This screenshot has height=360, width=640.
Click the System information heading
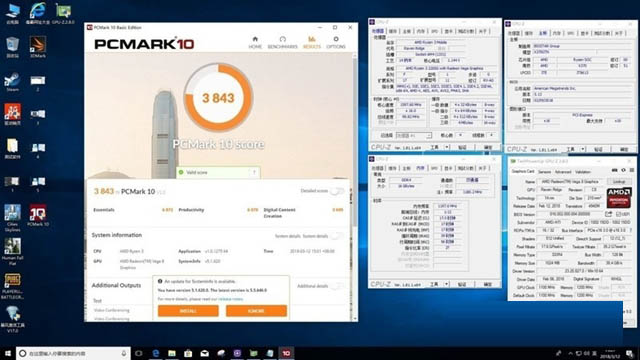pos(117,235)
